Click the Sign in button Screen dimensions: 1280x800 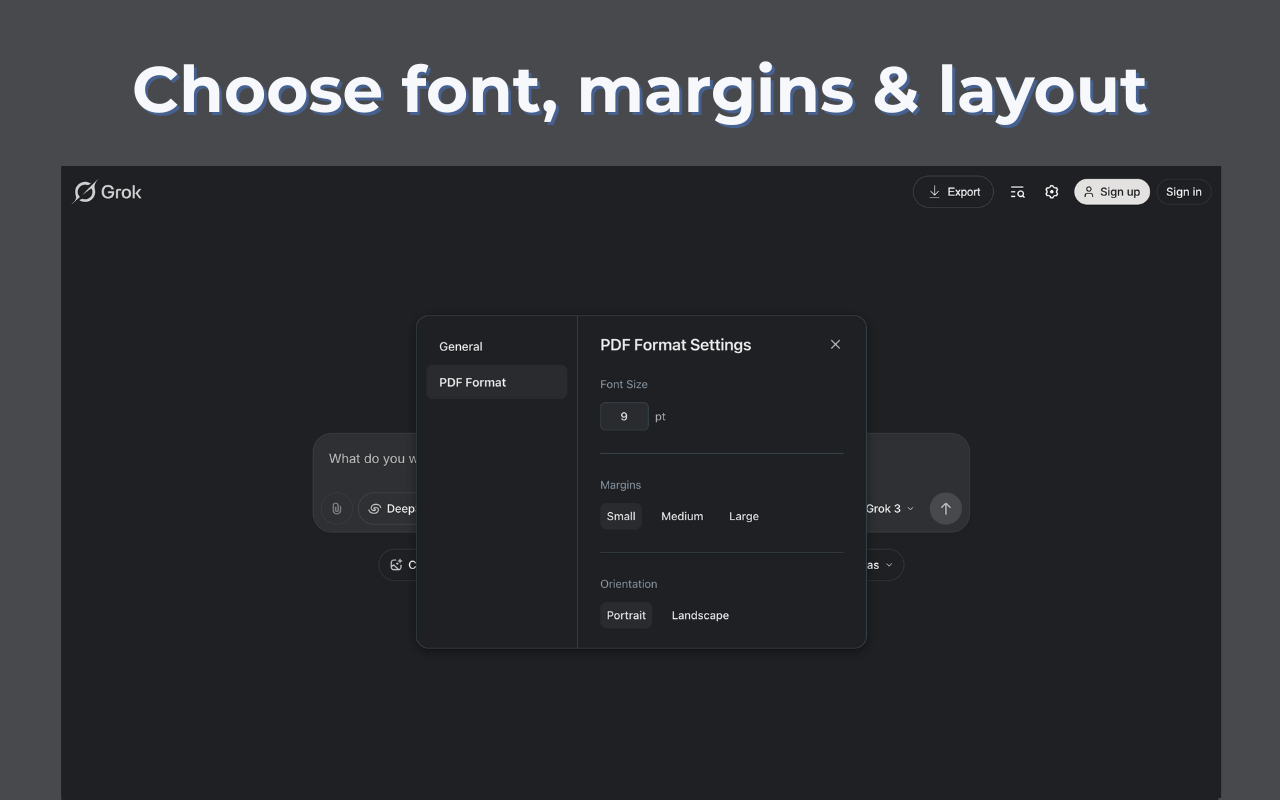coord(1184,192)
